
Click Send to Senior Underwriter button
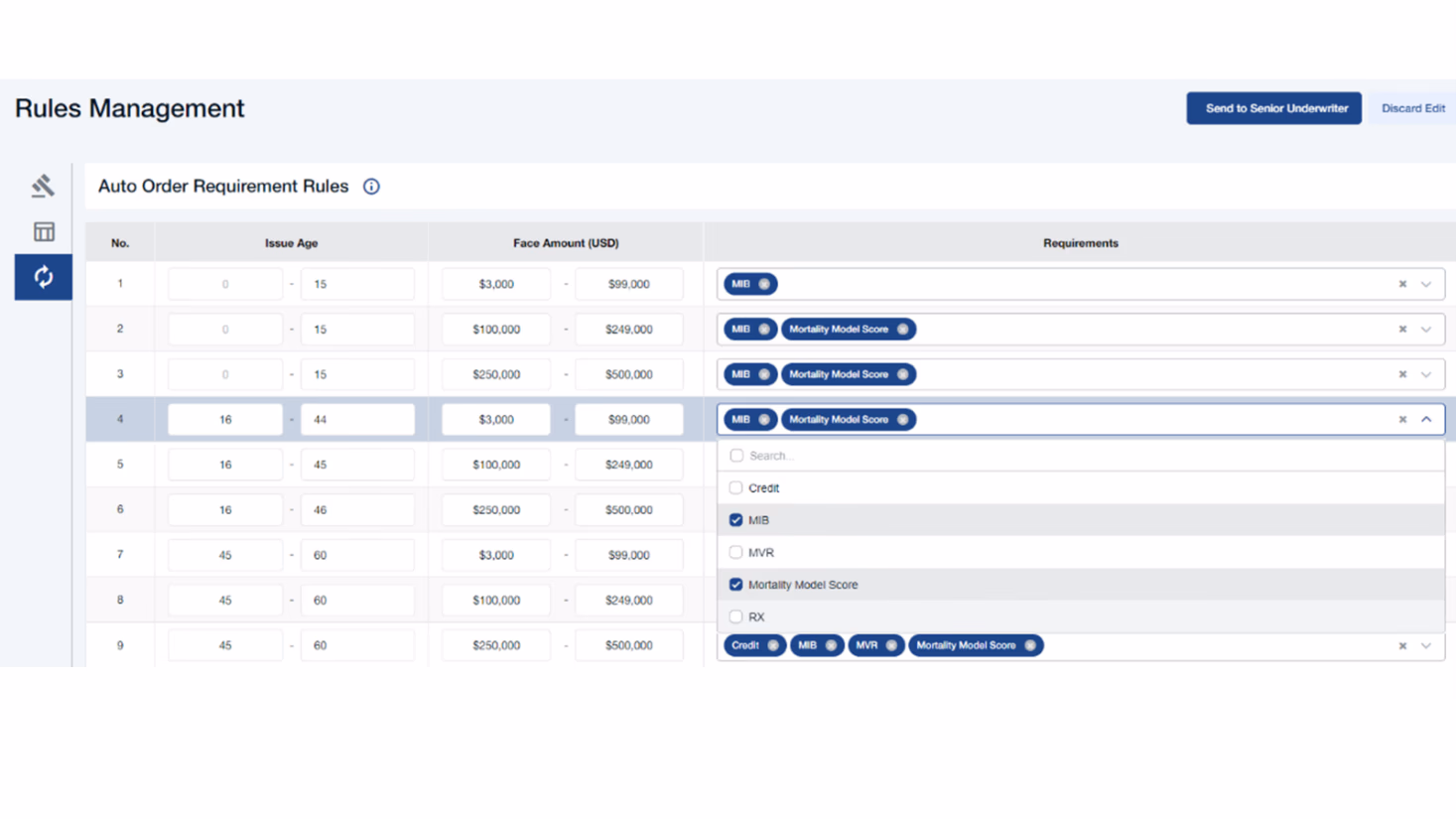coord(1273,108)
